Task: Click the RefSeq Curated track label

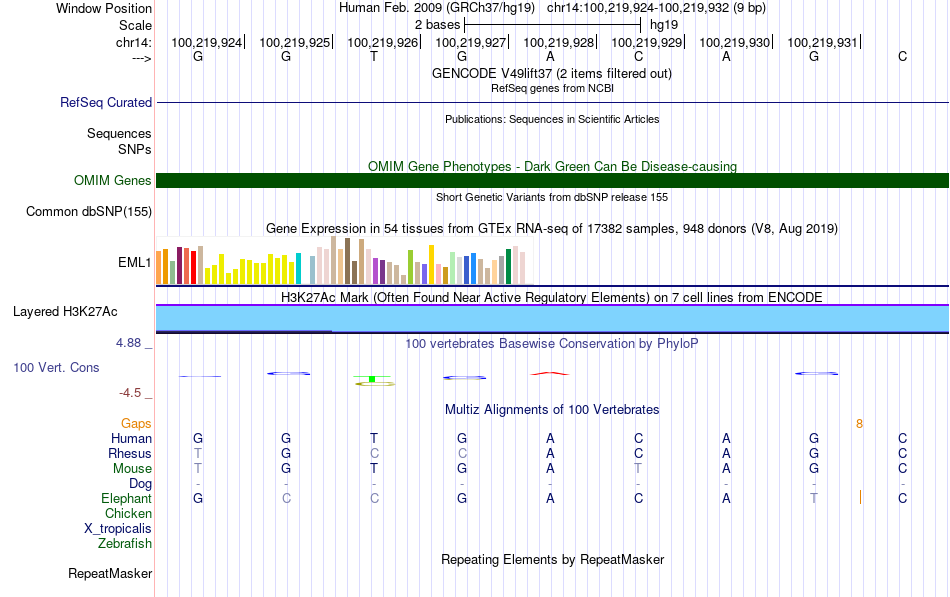Action: point(105,102)
